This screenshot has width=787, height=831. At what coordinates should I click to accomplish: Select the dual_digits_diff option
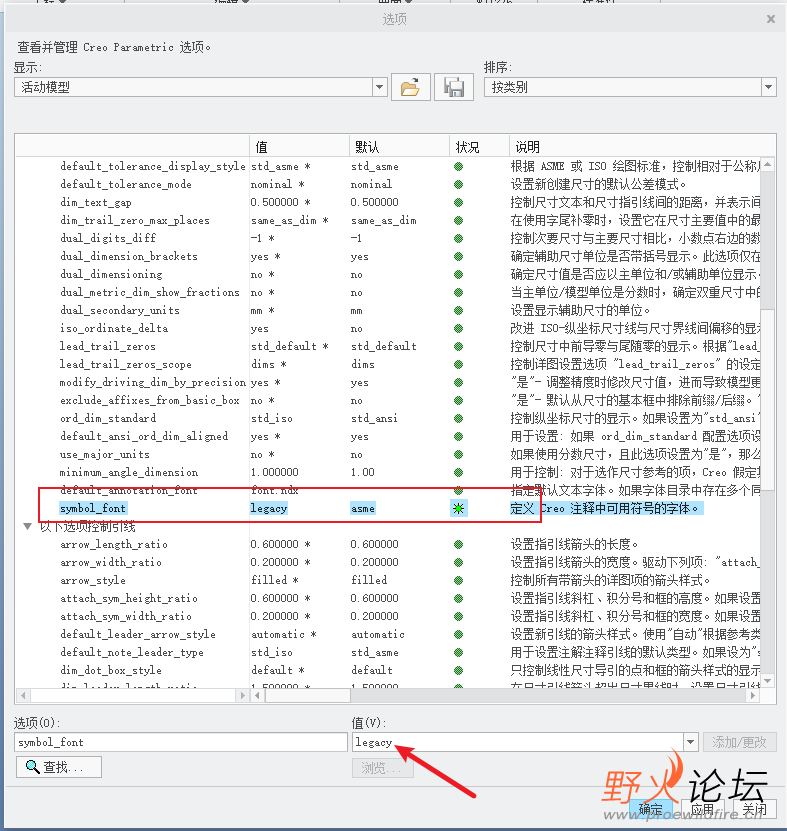[108, 238]
